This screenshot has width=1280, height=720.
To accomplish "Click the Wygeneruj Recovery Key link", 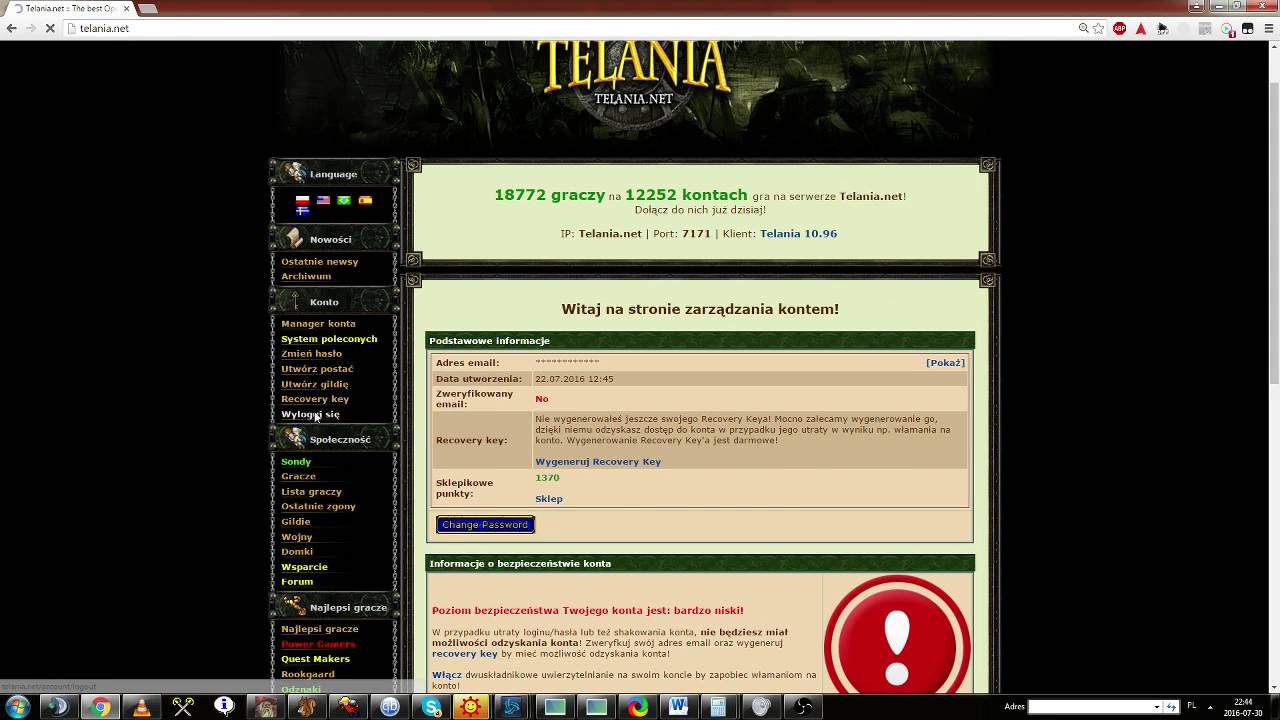I will [598, 462].
